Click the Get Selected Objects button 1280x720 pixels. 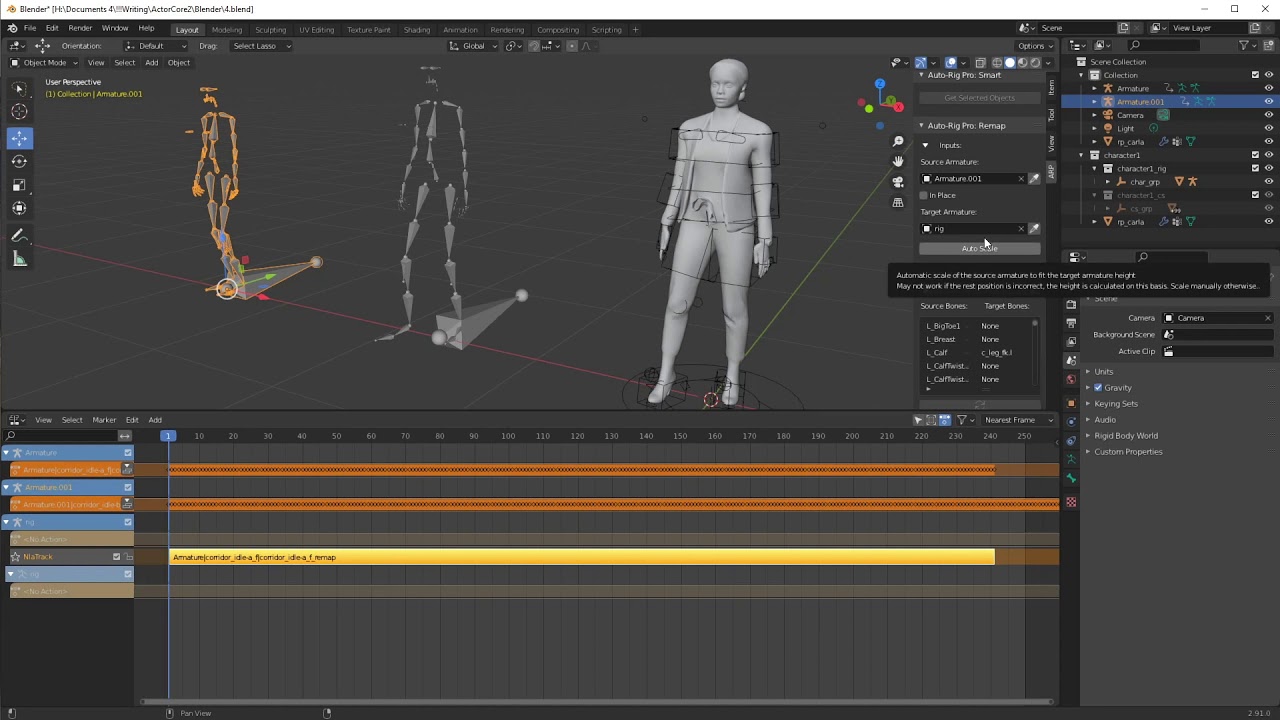(x=979, y=98)
